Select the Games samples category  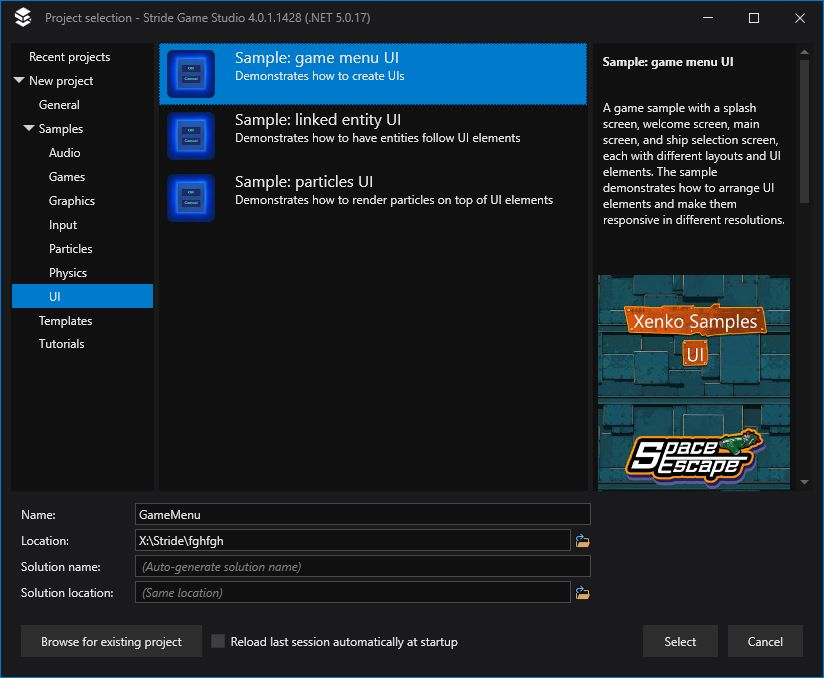click(67, 177)
